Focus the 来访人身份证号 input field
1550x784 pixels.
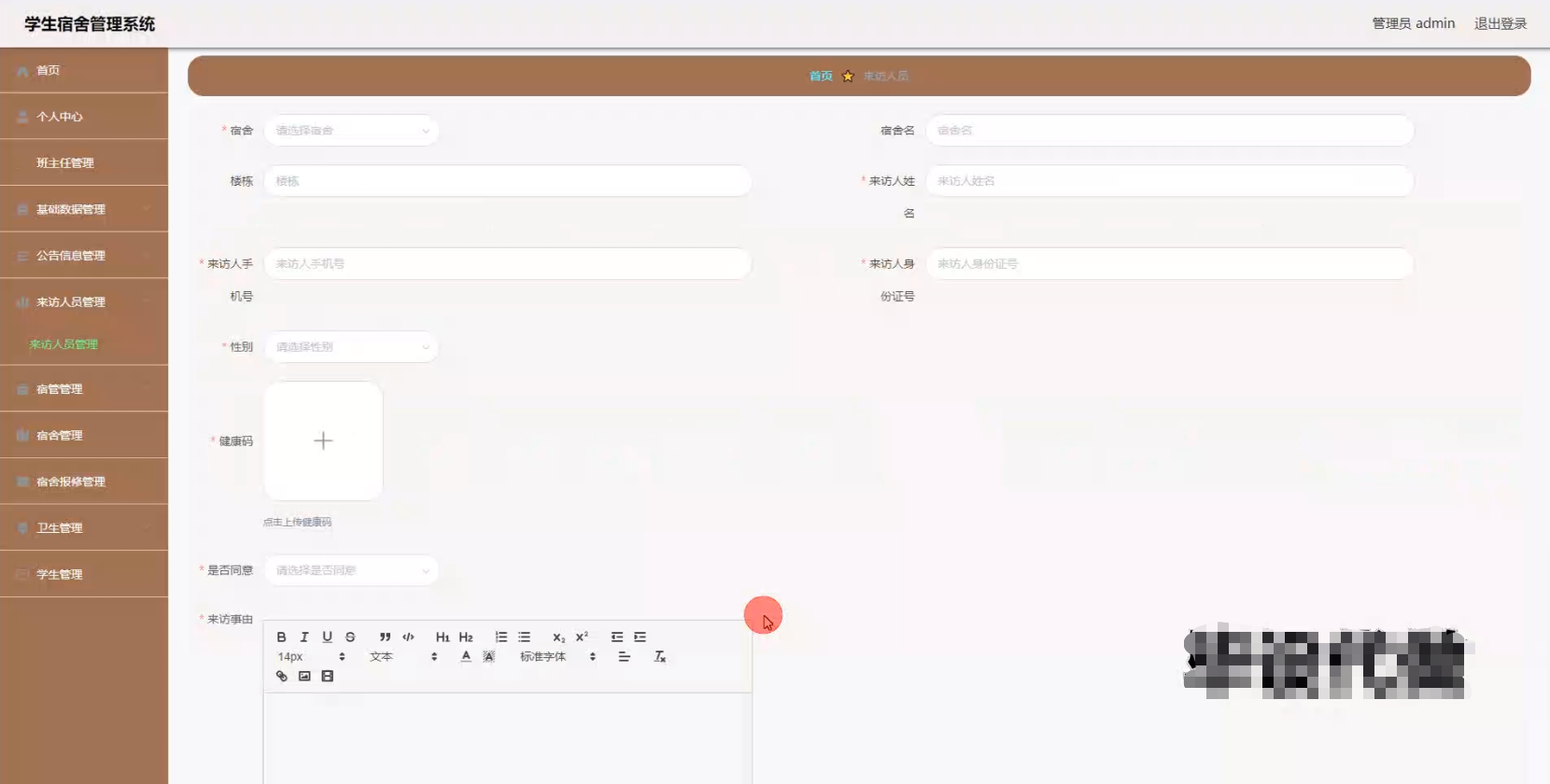click(x=1169, y=264)
